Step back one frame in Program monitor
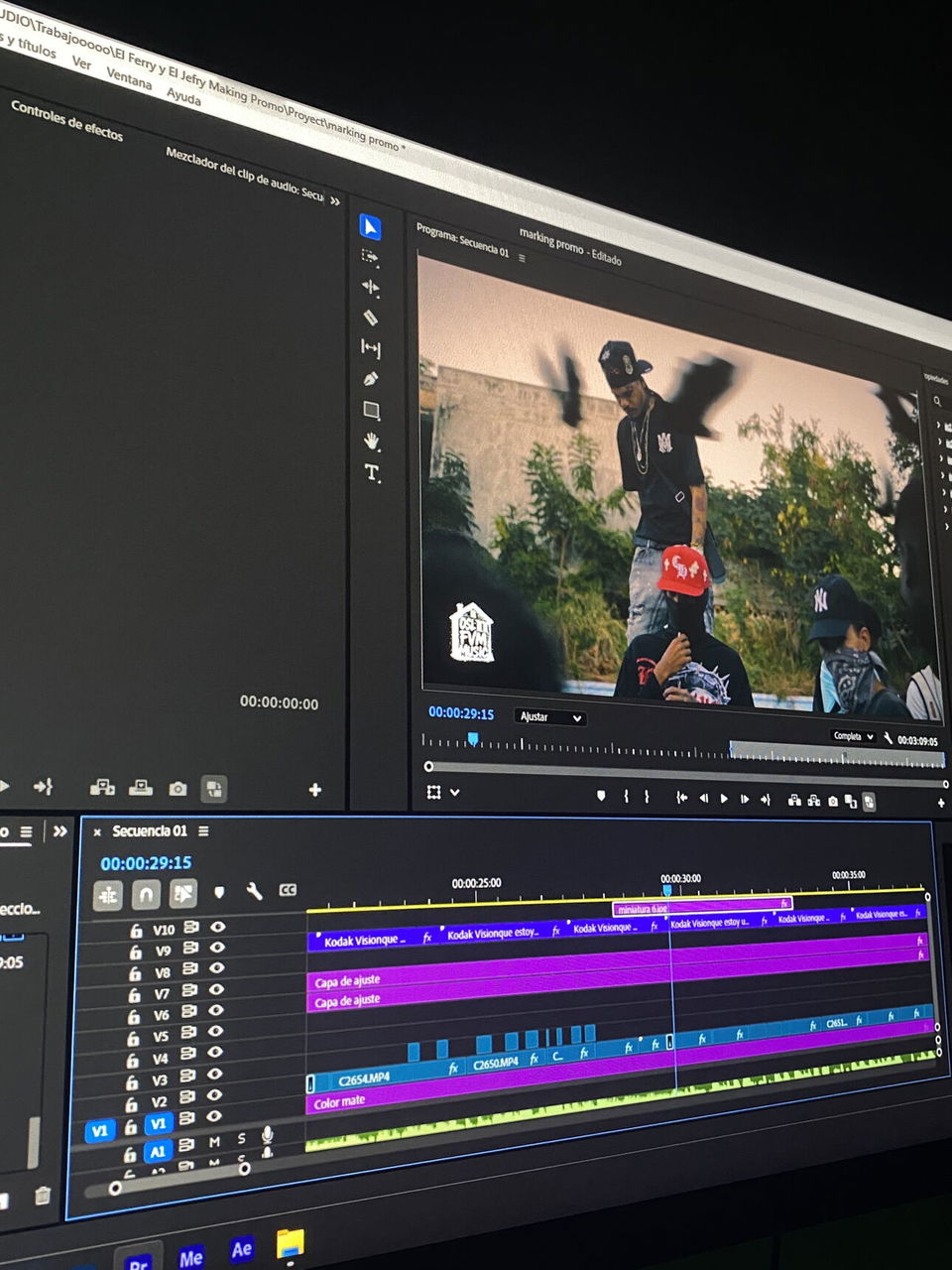This screenshot has width=952, height=1270. pos(703,797)
